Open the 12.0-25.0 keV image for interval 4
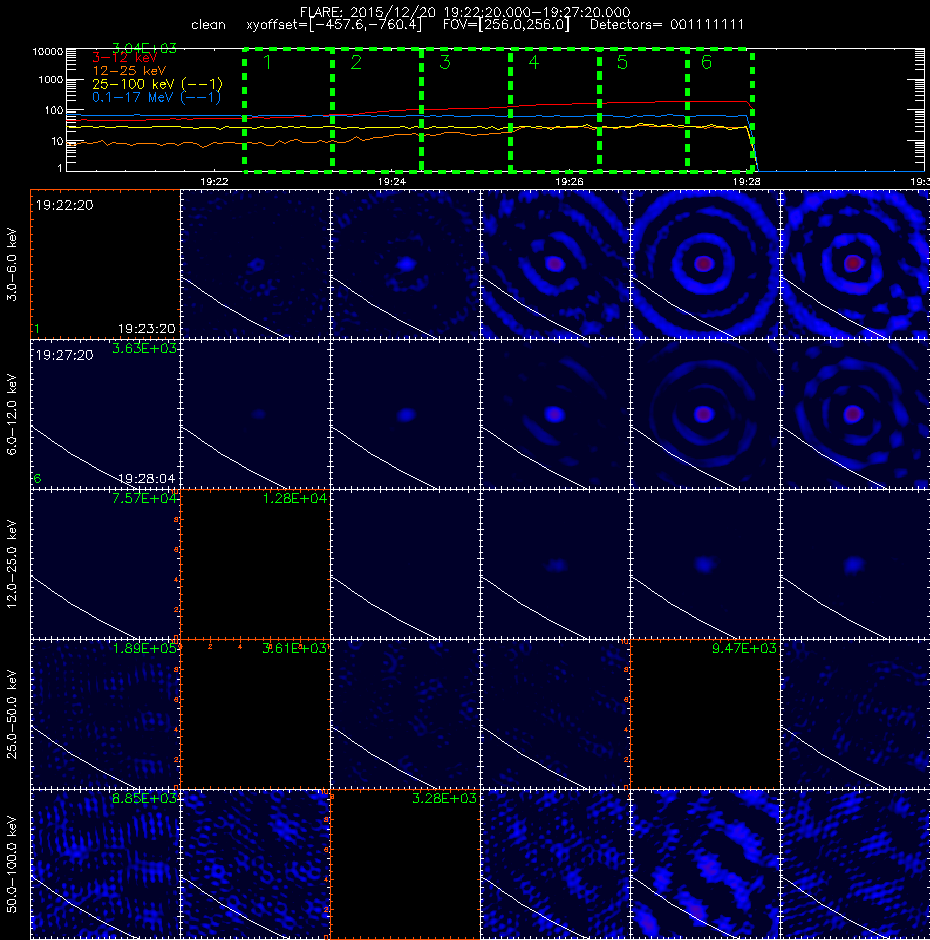The image size is (930, 940). [x=555, y=564]
